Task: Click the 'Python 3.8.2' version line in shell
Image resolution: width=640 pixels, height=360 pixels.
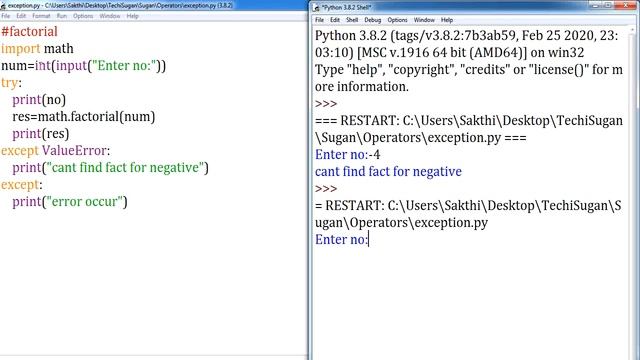Action: [467, 36]
